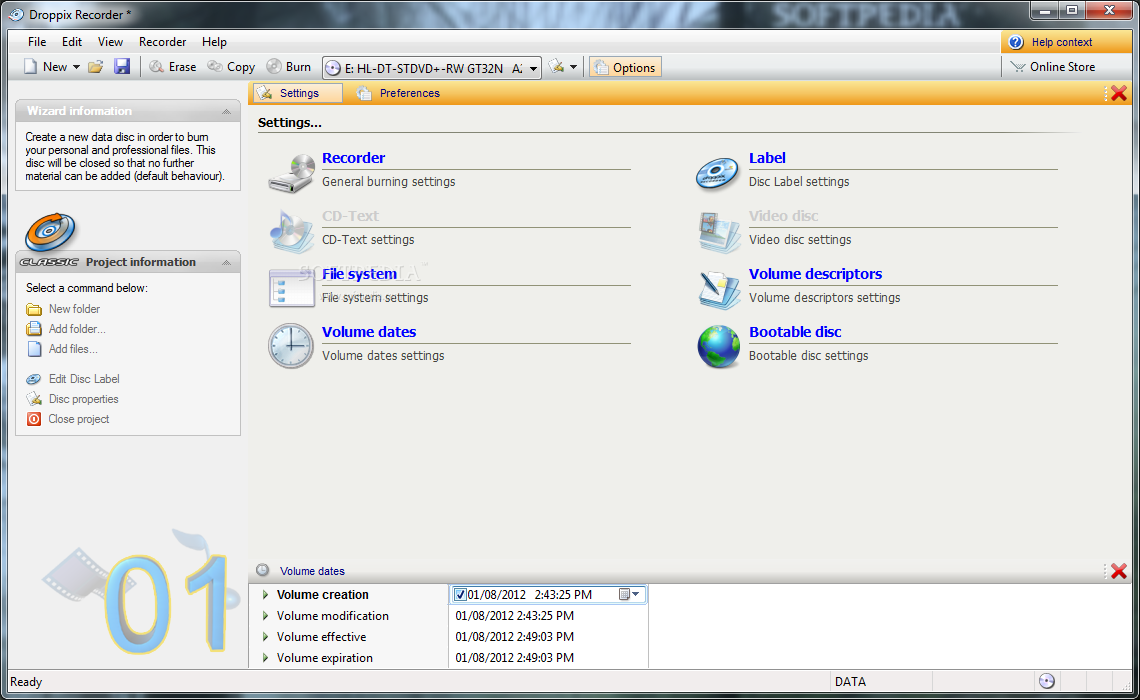The image size is (1140, 700).
Task: Open the View menu
Action: [x=110, y=41]
